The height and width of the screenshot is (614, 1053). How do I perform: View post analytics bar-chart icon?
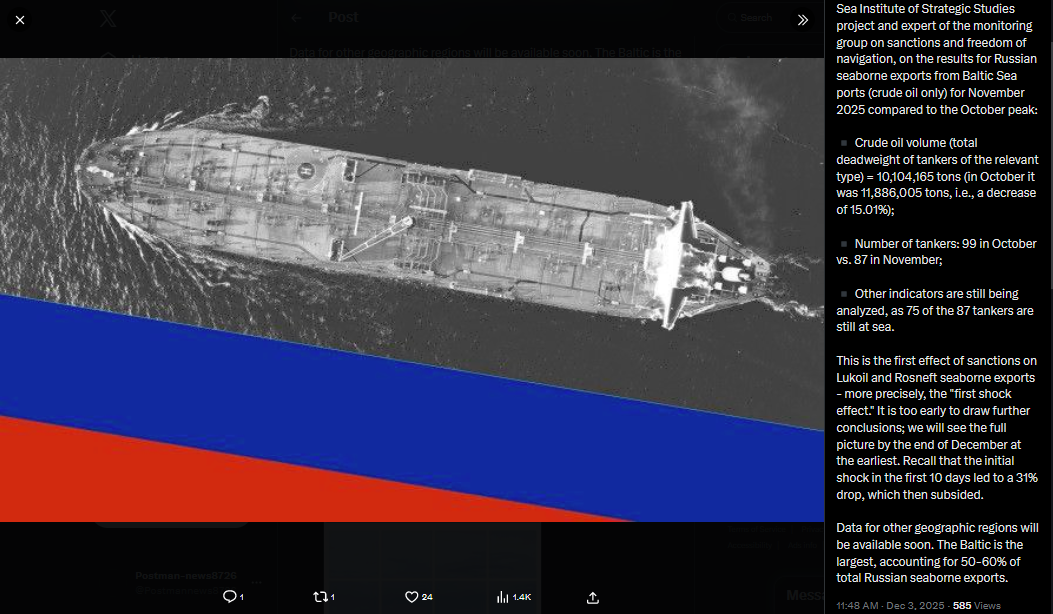(x=502, y=597)
